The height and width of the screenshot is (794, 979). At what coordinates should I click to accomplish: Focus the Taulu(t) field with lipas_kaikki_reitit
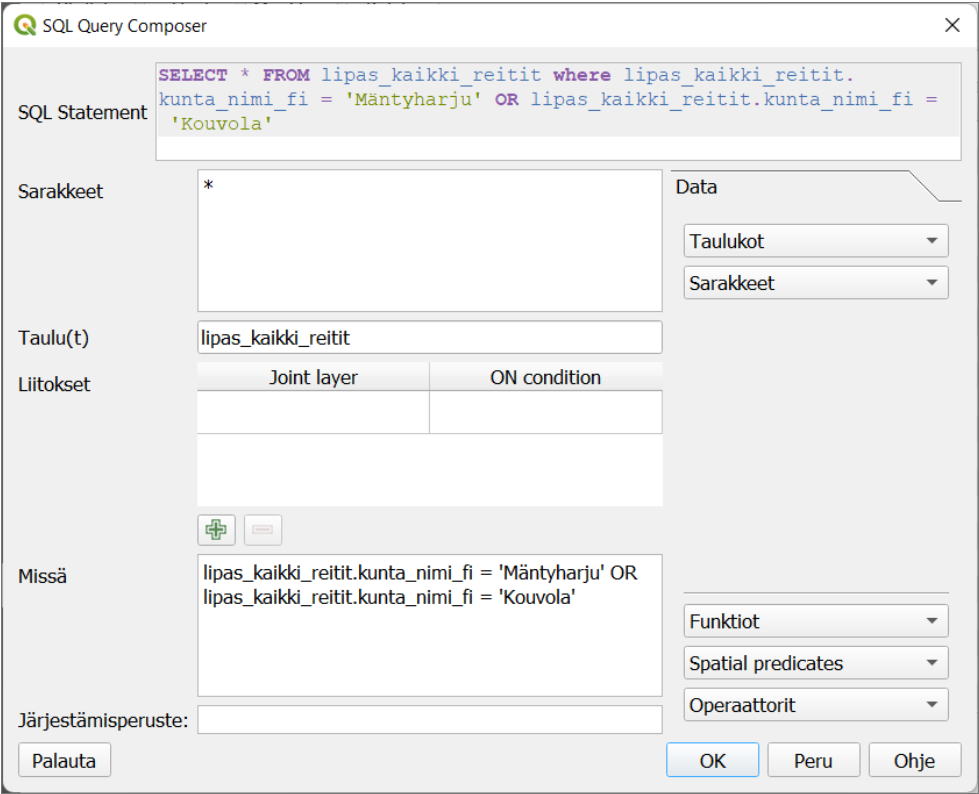430,338
